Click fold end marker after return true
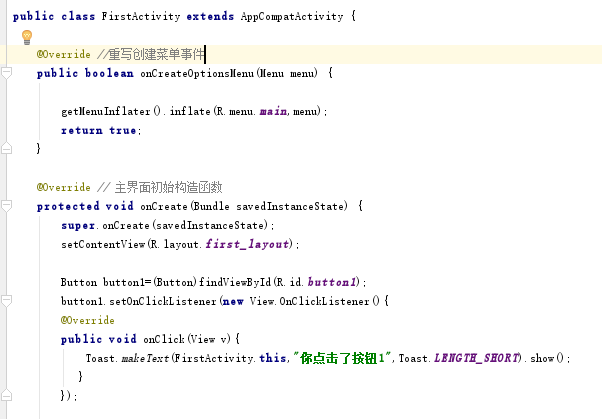The height and width of the screenshot is (419, 602). tap(7, 148)
